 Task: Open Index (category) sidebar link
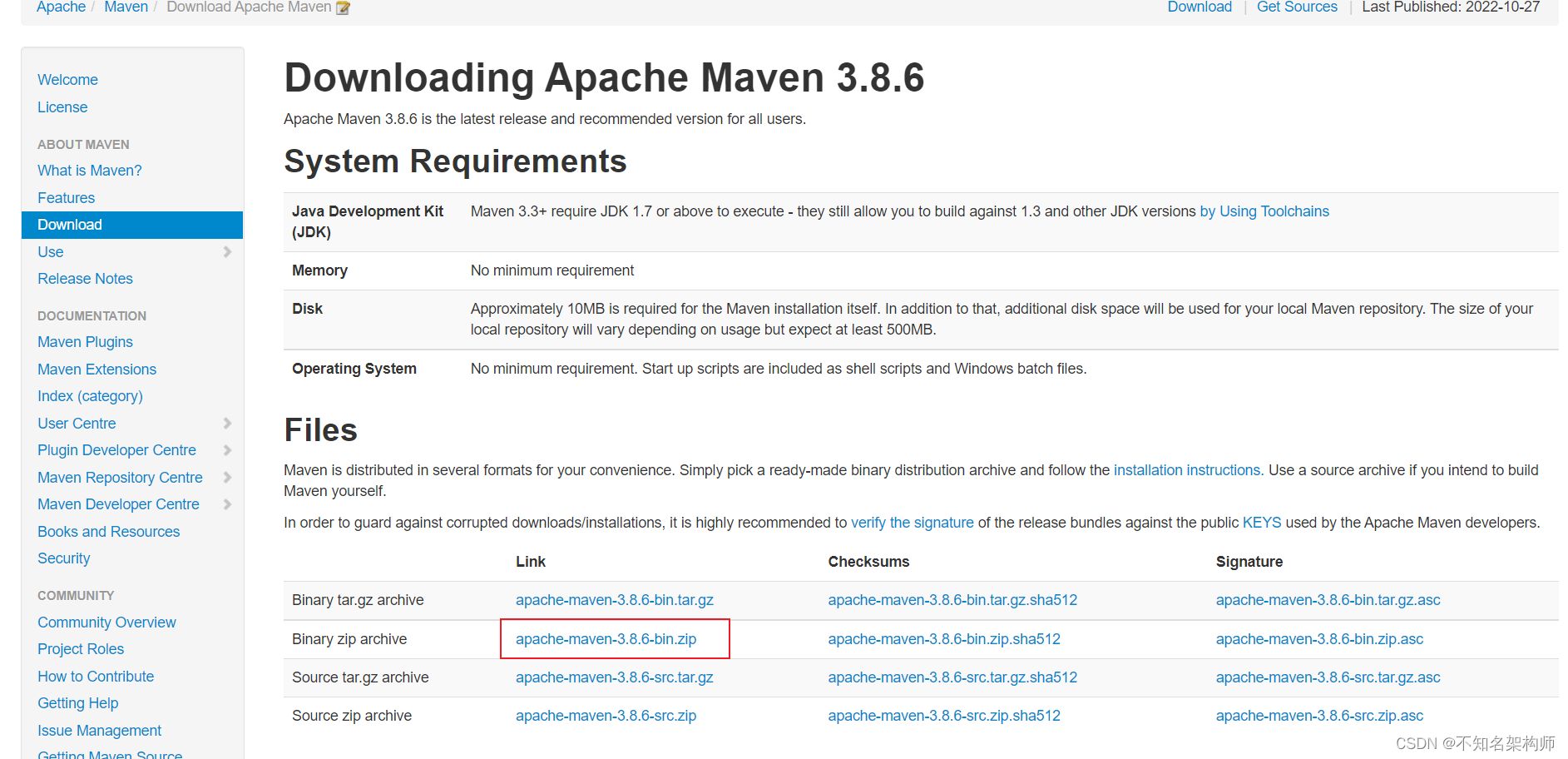pos(90,396)
